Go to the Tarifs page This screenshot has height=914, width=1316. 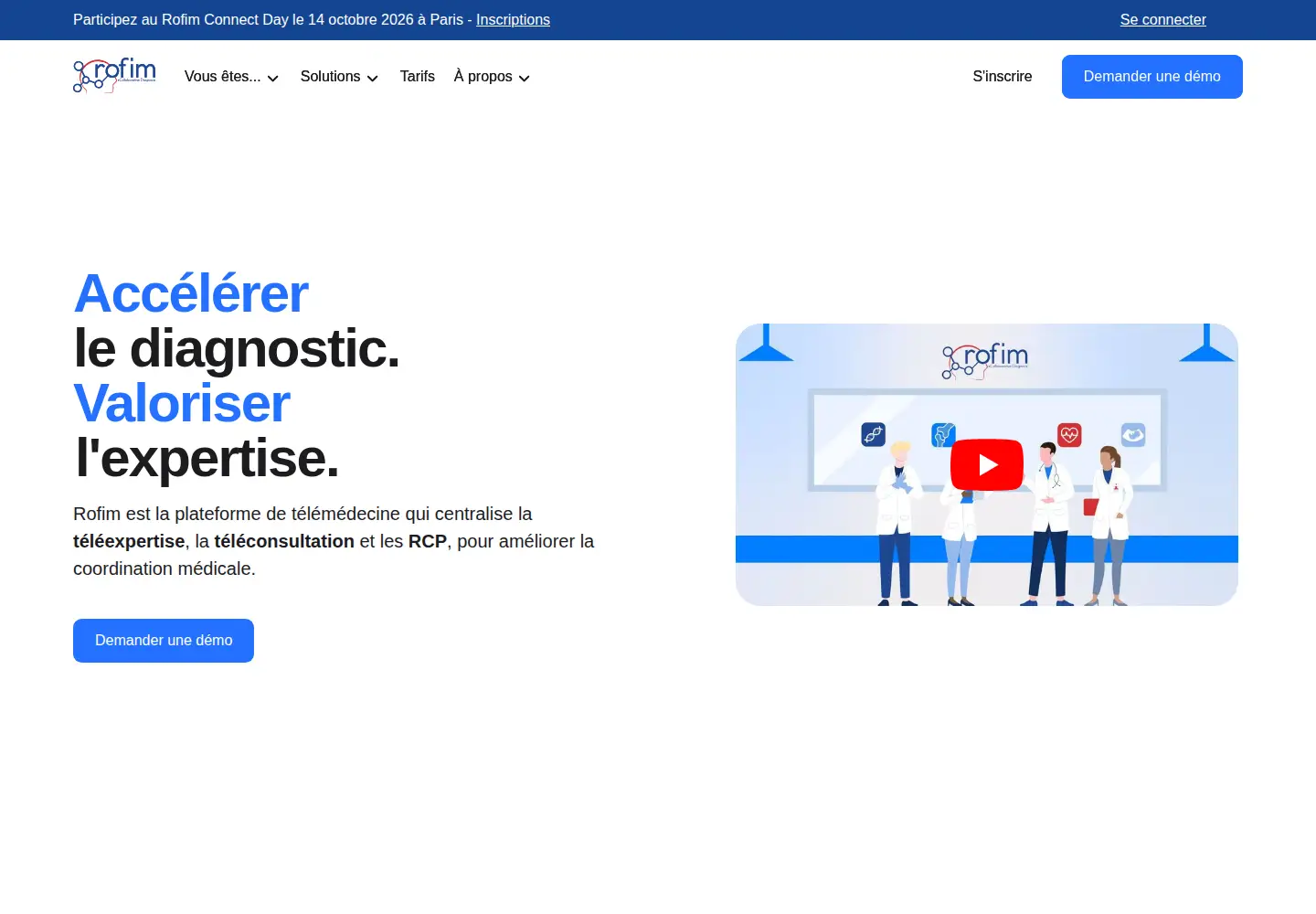(418, 77)
